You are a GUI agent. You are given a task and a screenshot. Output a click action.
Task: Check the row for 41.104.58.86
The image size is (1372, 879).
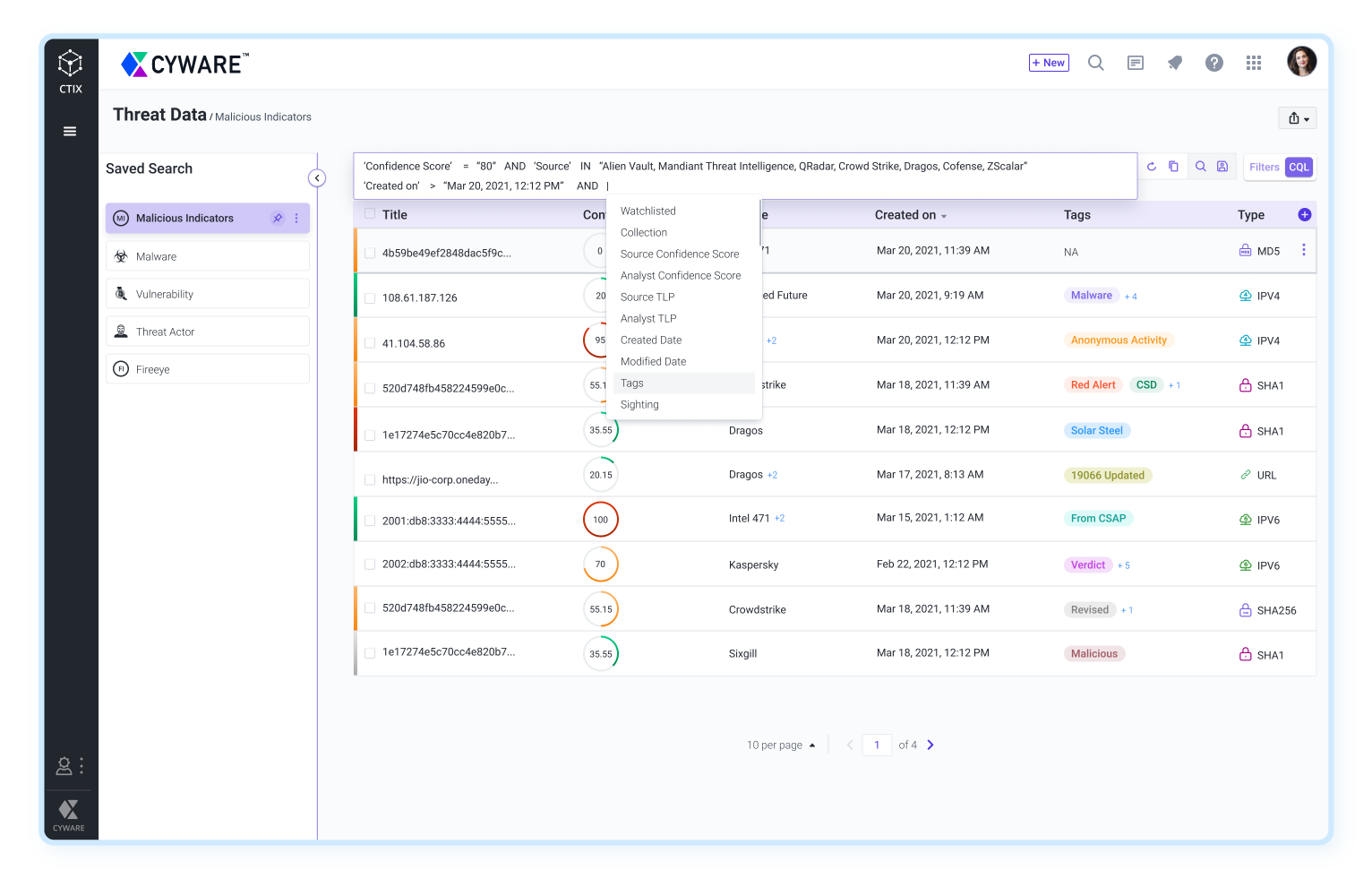pos(370,343)
